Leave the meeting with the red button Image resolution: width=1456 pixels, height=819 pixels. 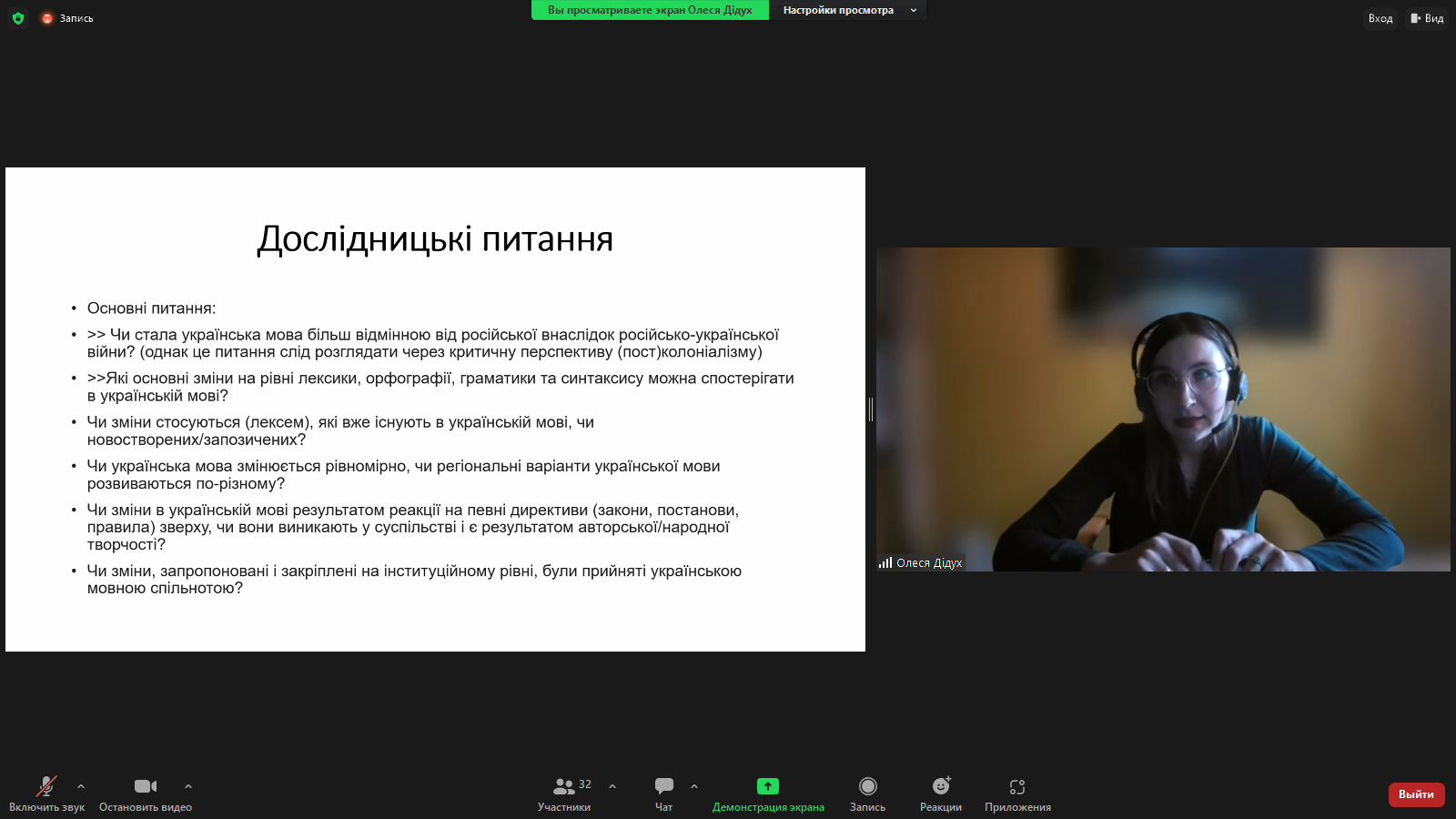(1416, 794)
